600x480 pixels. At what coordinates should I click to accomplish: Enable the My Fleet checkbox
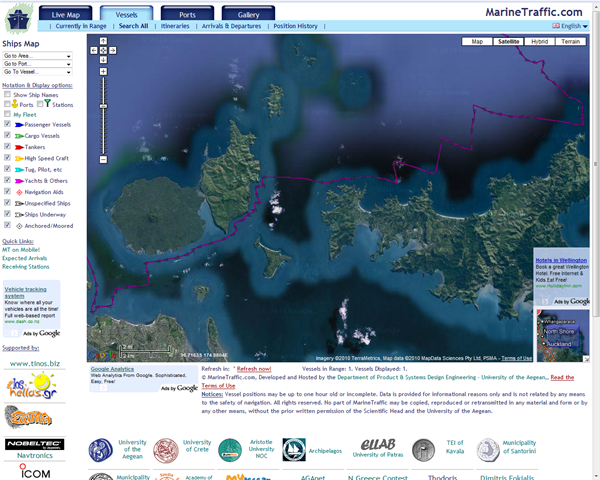pyautogui.click(x=7, y=114)
